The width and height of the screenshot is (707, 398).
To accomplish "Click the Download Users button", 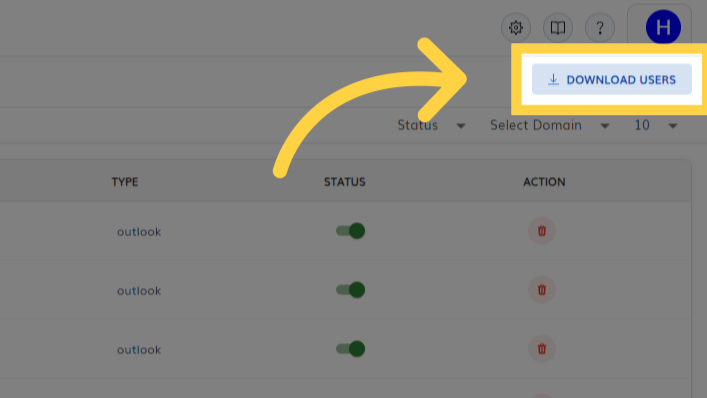I will (612, 79).
